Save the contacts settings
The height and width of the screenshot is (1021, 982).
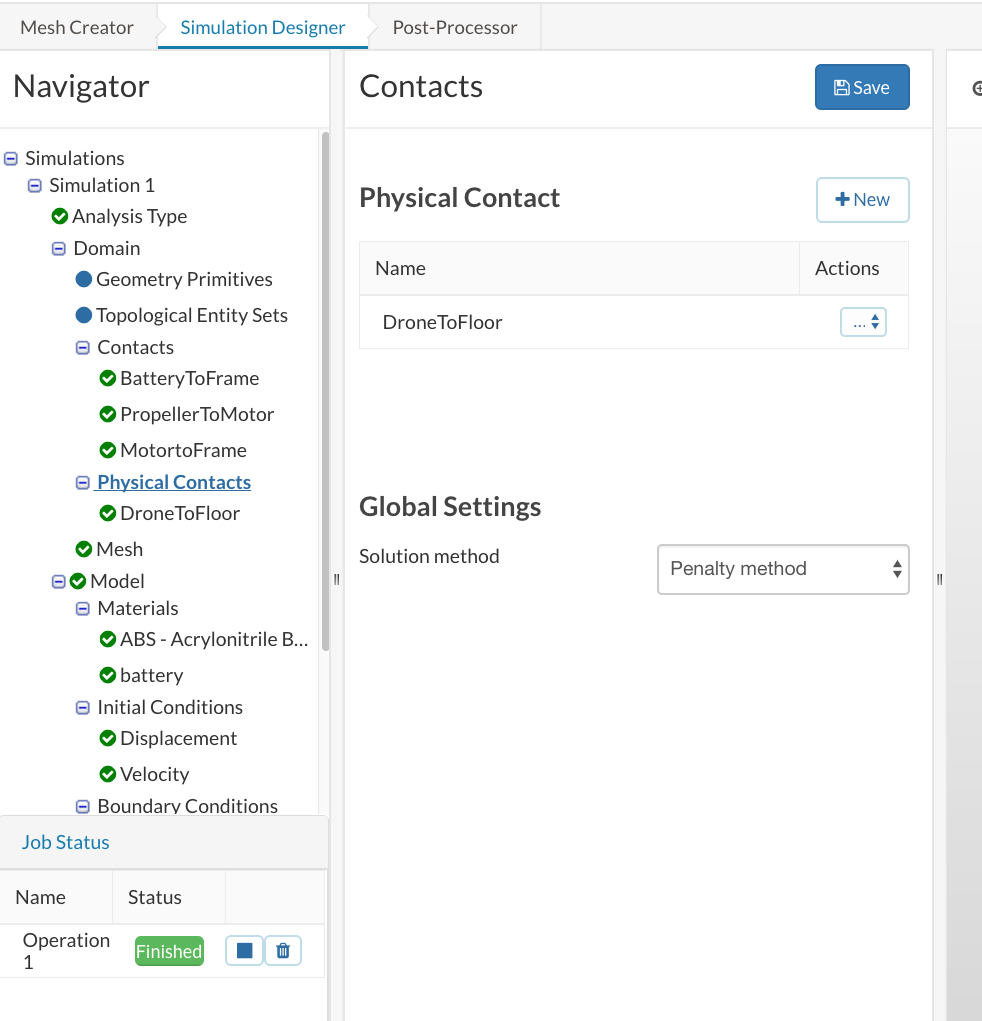point(862,87)
